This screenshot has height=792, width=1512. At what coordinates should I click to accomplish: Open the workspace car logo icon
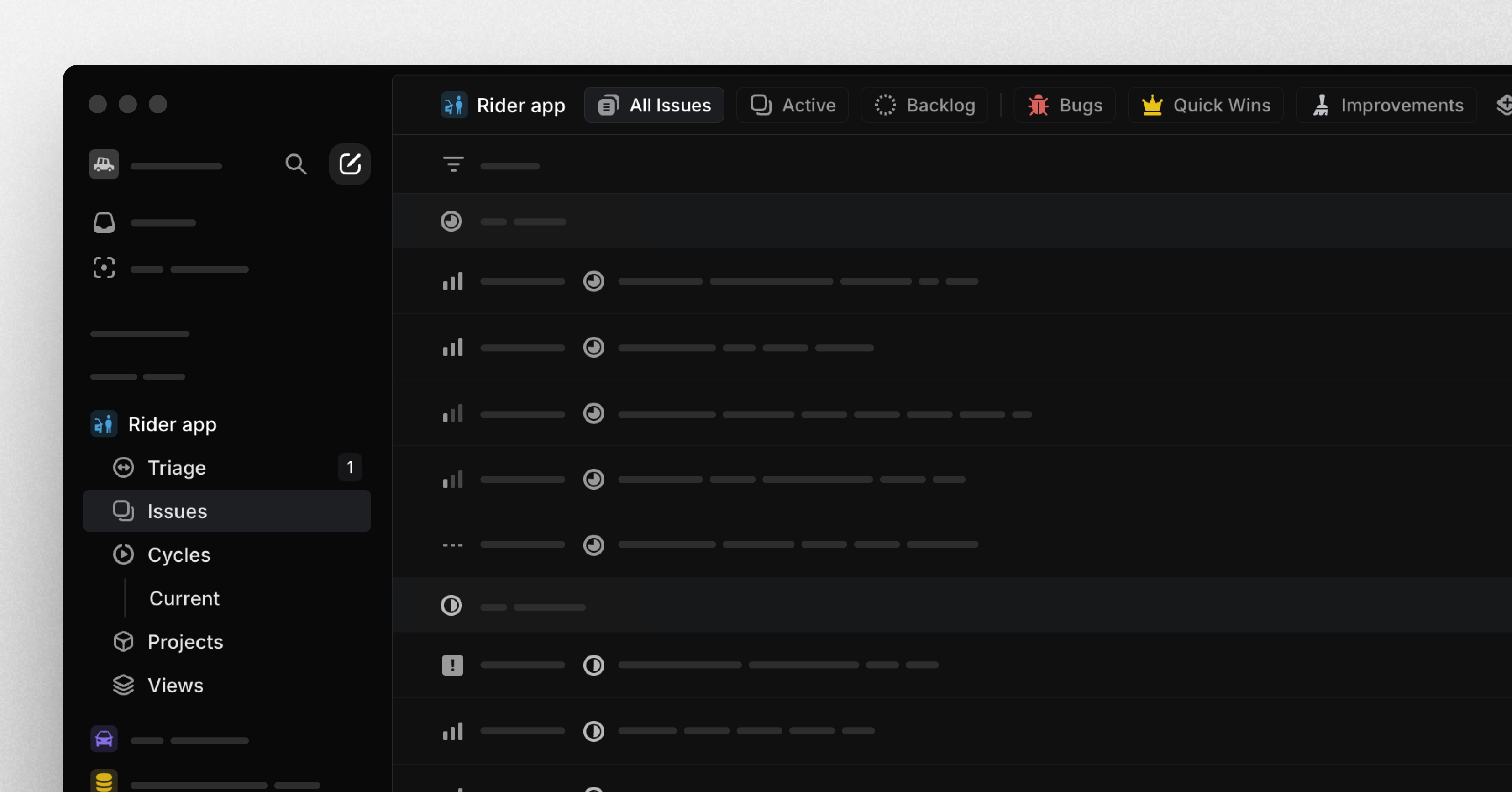coord(104,164)
